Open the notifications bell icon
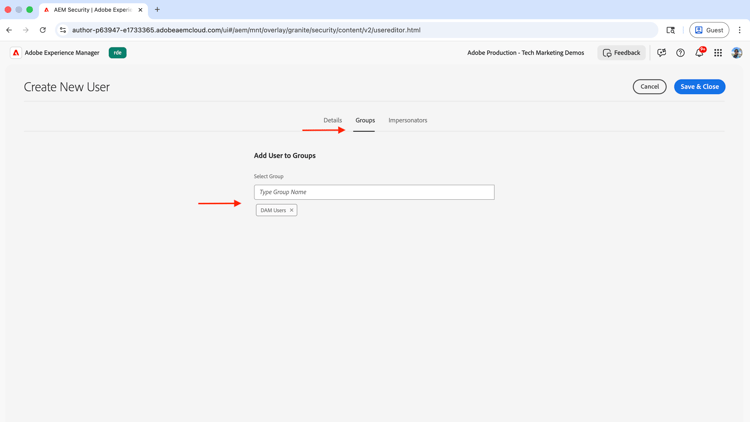Screen dimensions: 750x422 click(x=699, y=53)
